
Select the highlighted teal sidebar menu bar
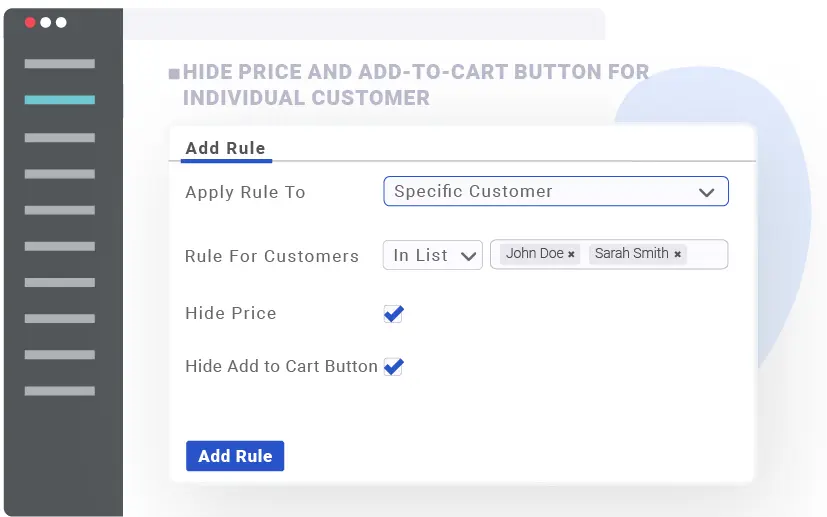[60, 100]
